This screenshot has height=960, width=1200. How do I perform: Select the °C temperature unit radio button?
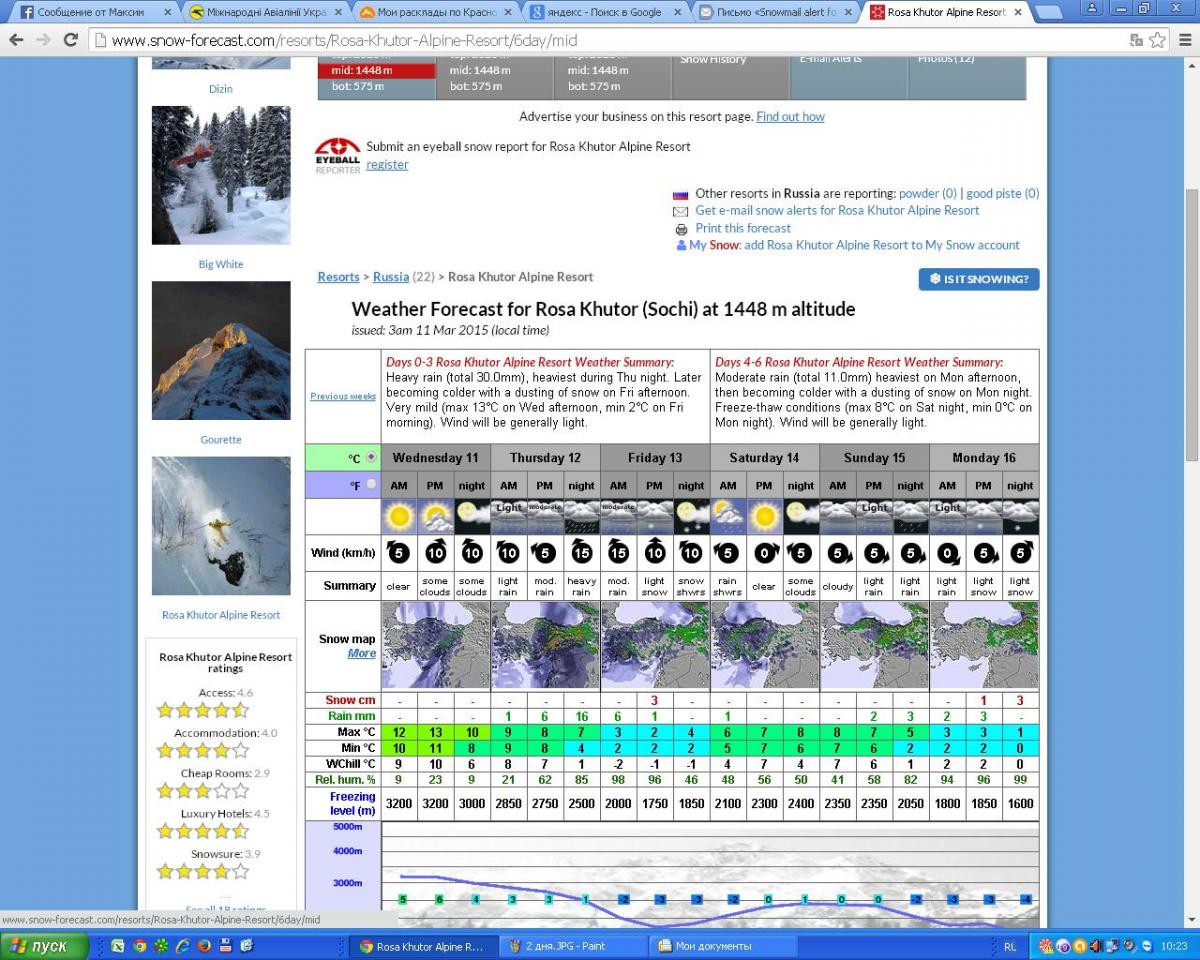click(x=372, y=457)
